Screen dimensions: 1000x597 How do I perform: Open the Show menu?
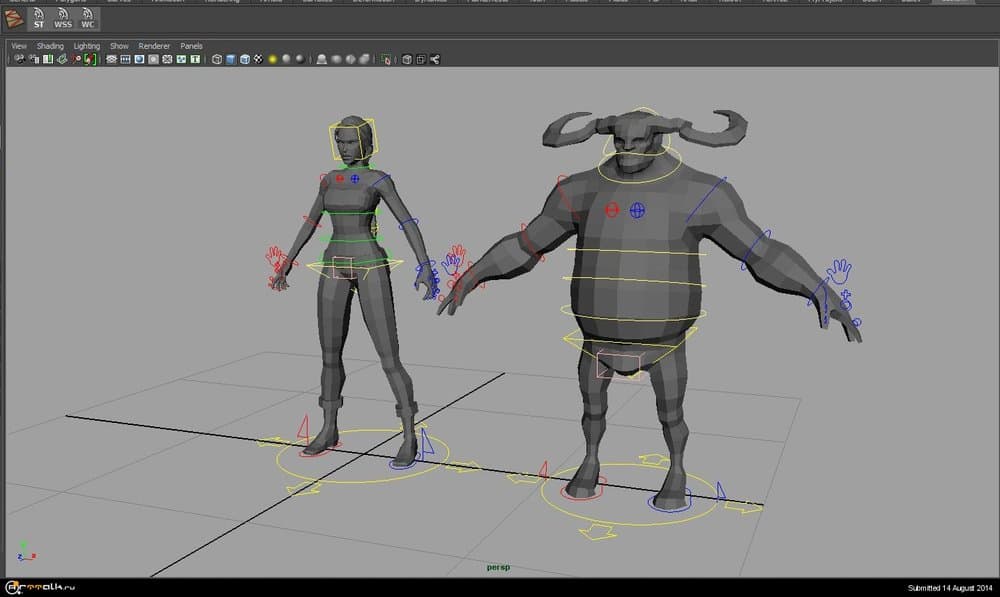coord(118,46)
